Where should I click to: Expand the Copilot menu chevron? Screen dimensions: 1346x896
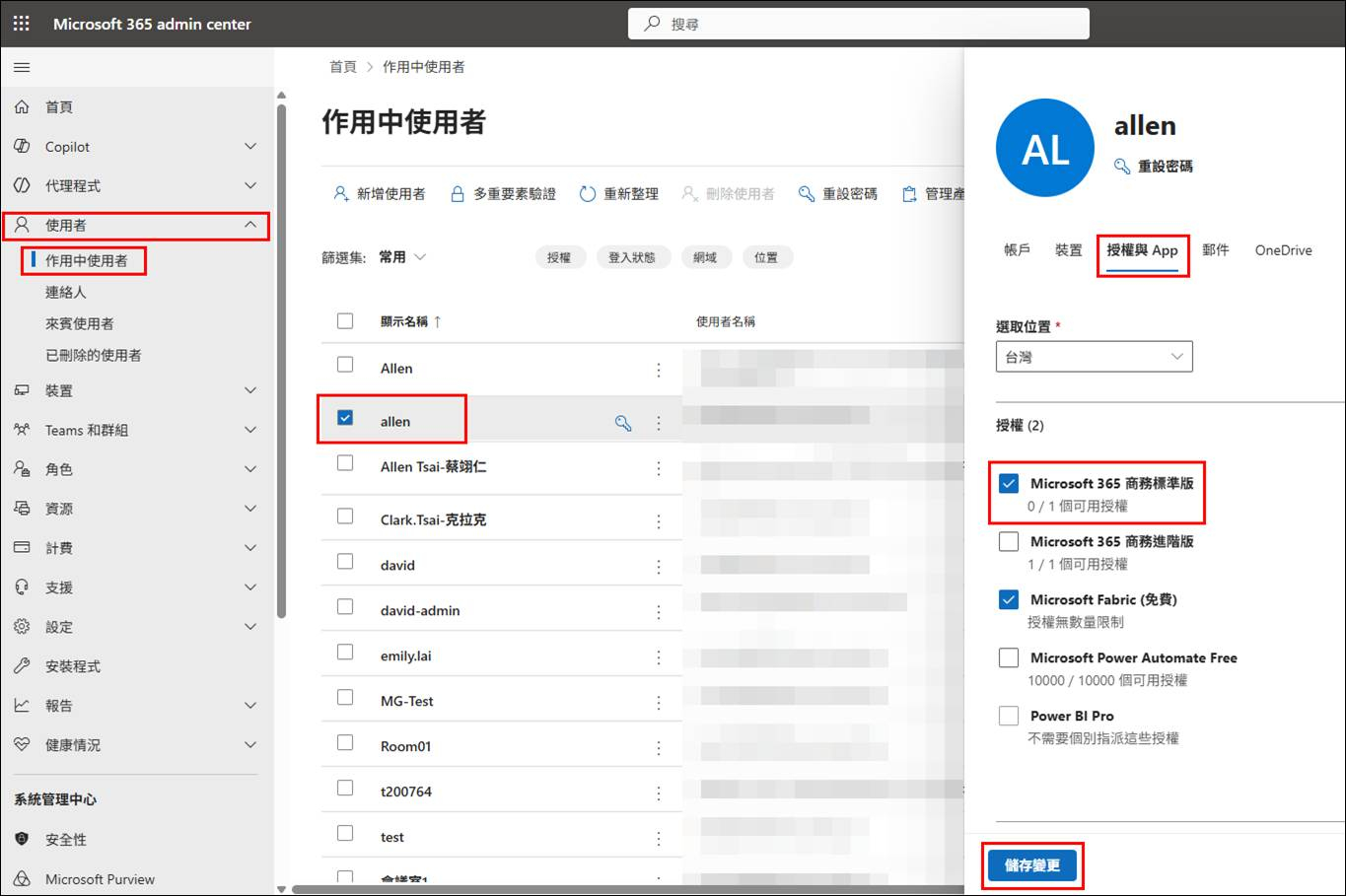tap(250, 146)
